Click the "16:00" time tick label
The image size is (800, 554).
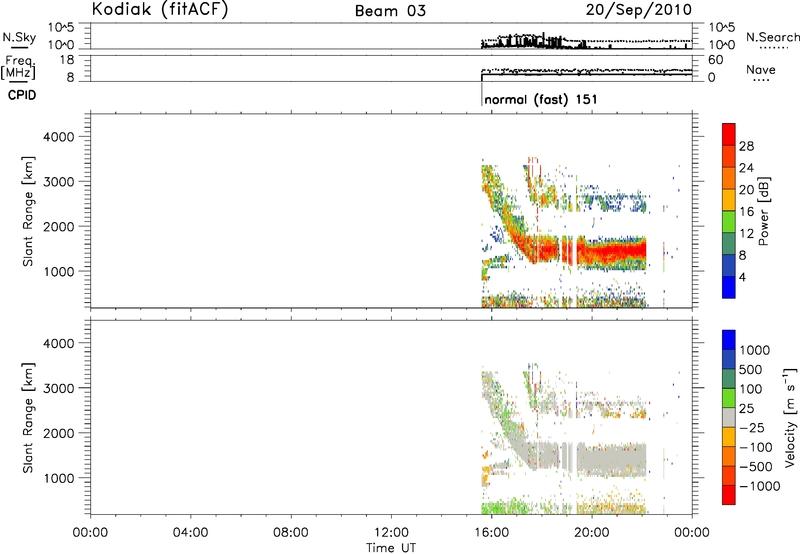(491, 533)
